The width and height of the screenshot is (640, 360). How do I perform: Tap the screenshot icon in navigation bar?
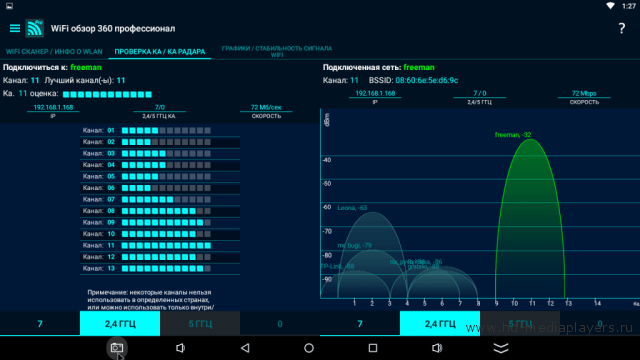coord(117,348)
